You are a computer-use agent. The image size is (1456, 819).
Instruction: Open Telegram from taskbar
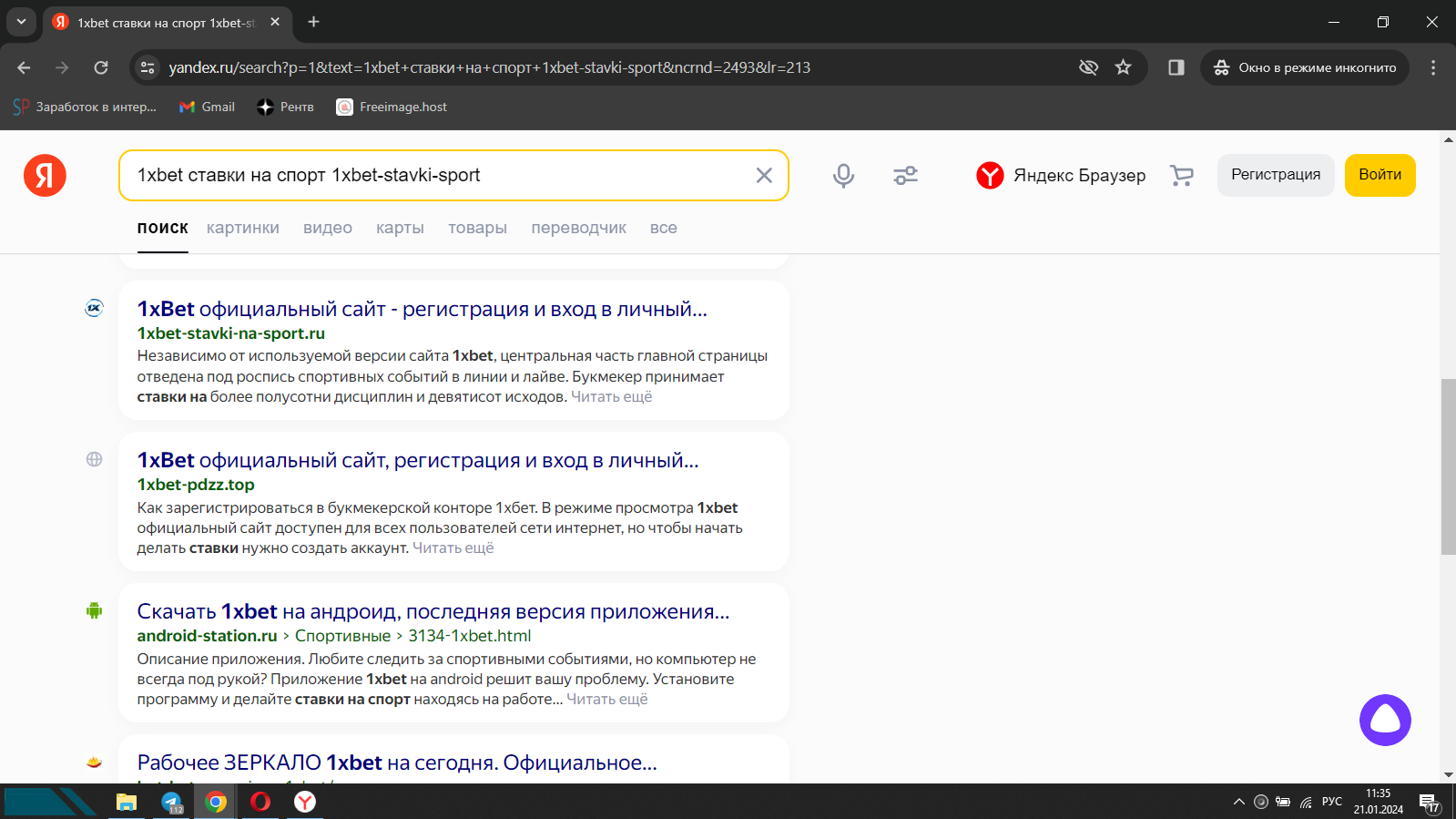pos(171,802)
